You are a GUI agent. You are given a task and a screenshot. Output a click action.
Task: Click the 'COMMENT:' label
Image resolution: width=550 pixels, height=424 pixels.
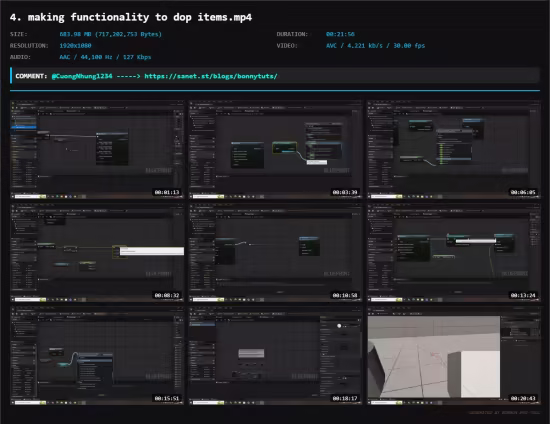pyautogui.click(x=31, y=76)
